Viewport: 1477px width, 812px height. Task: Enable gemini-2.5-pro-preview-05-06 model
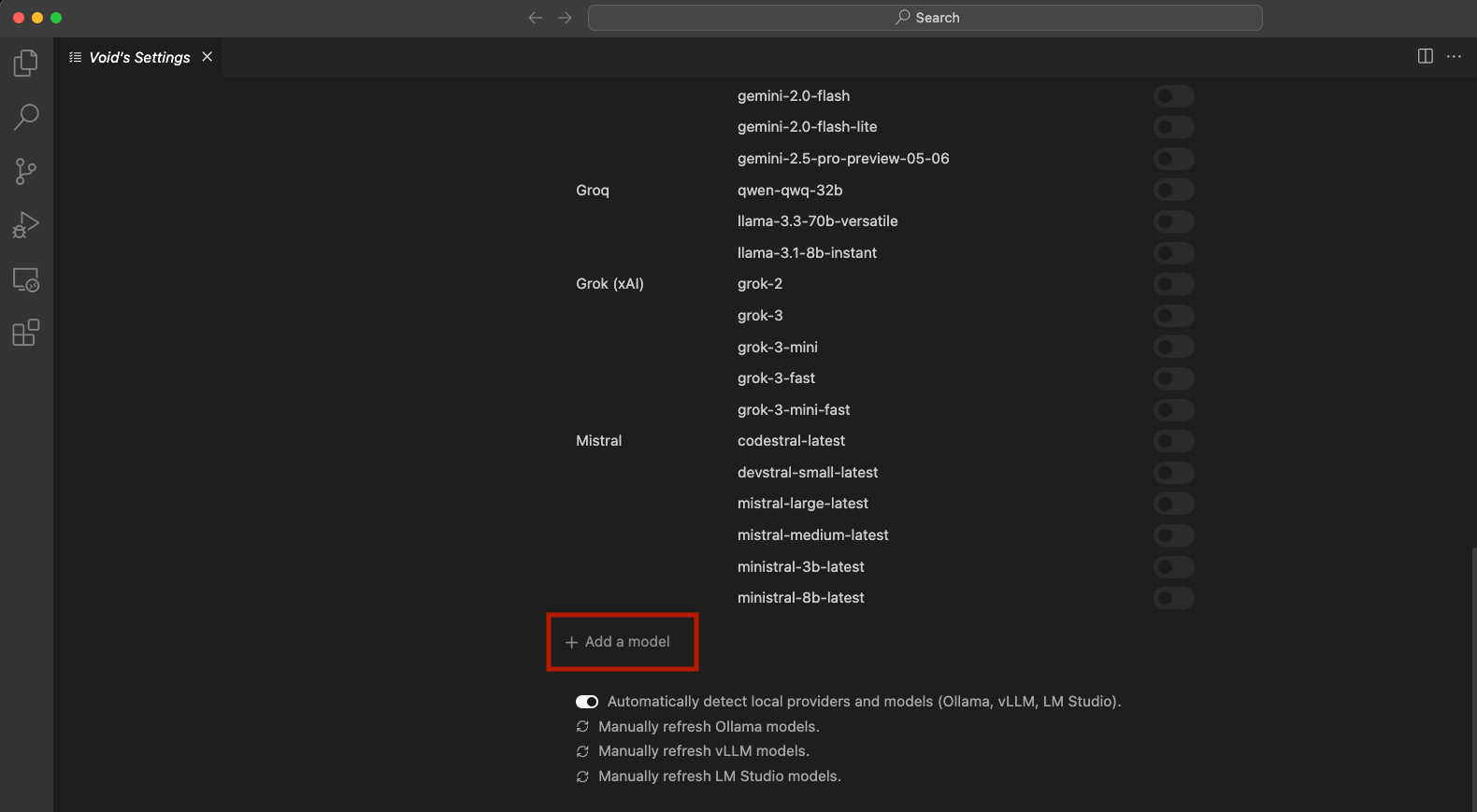click(x=1174, y=159)
